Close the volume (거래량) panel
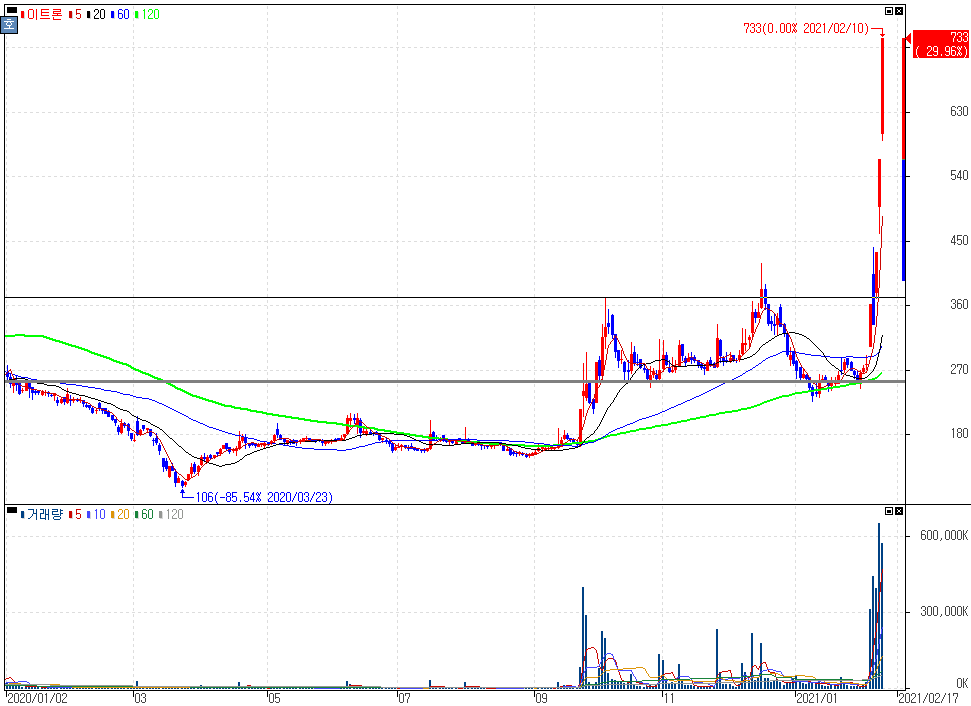The image size is (971, 706). pos(899,511)
